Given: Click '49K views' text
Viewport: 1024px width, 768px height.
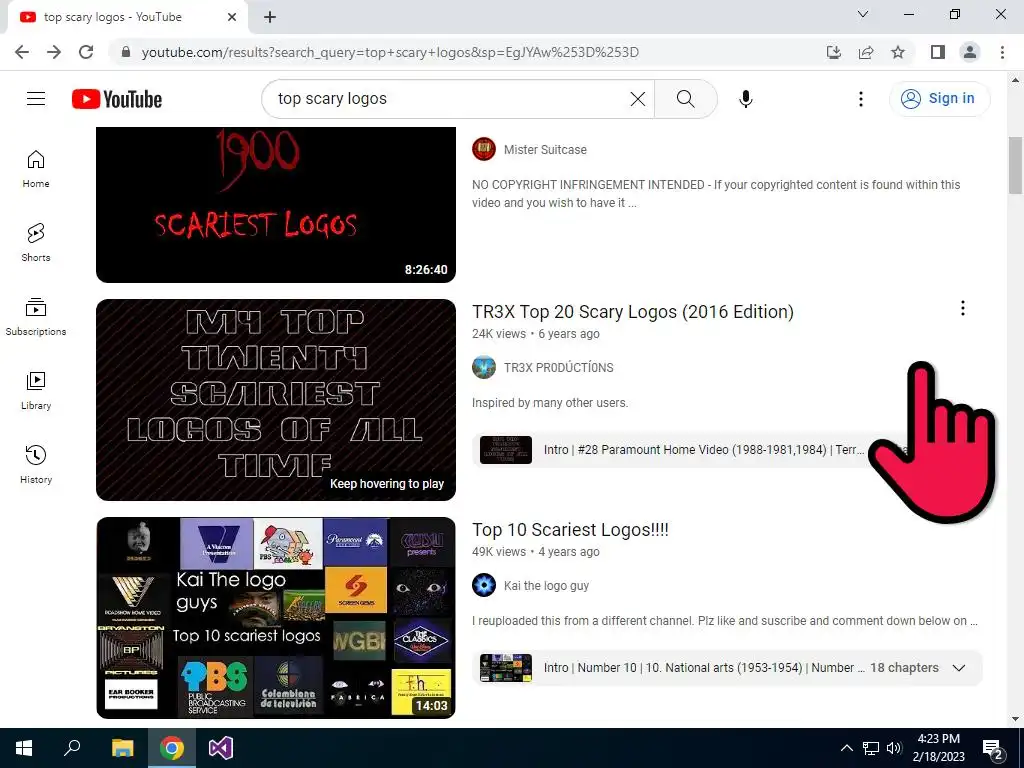Looking at the screenshot, I should [499, 552].
